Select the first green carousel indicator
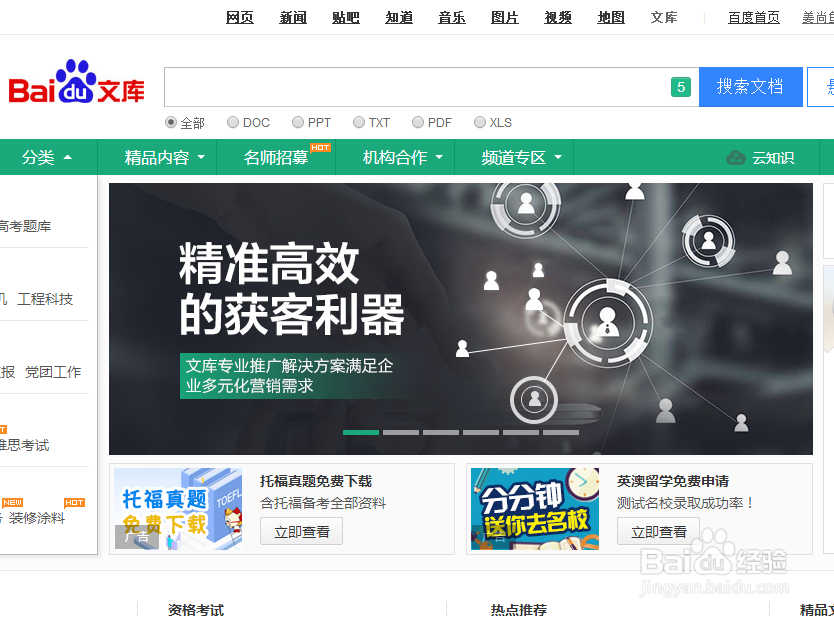 click(x=361, y=432)
